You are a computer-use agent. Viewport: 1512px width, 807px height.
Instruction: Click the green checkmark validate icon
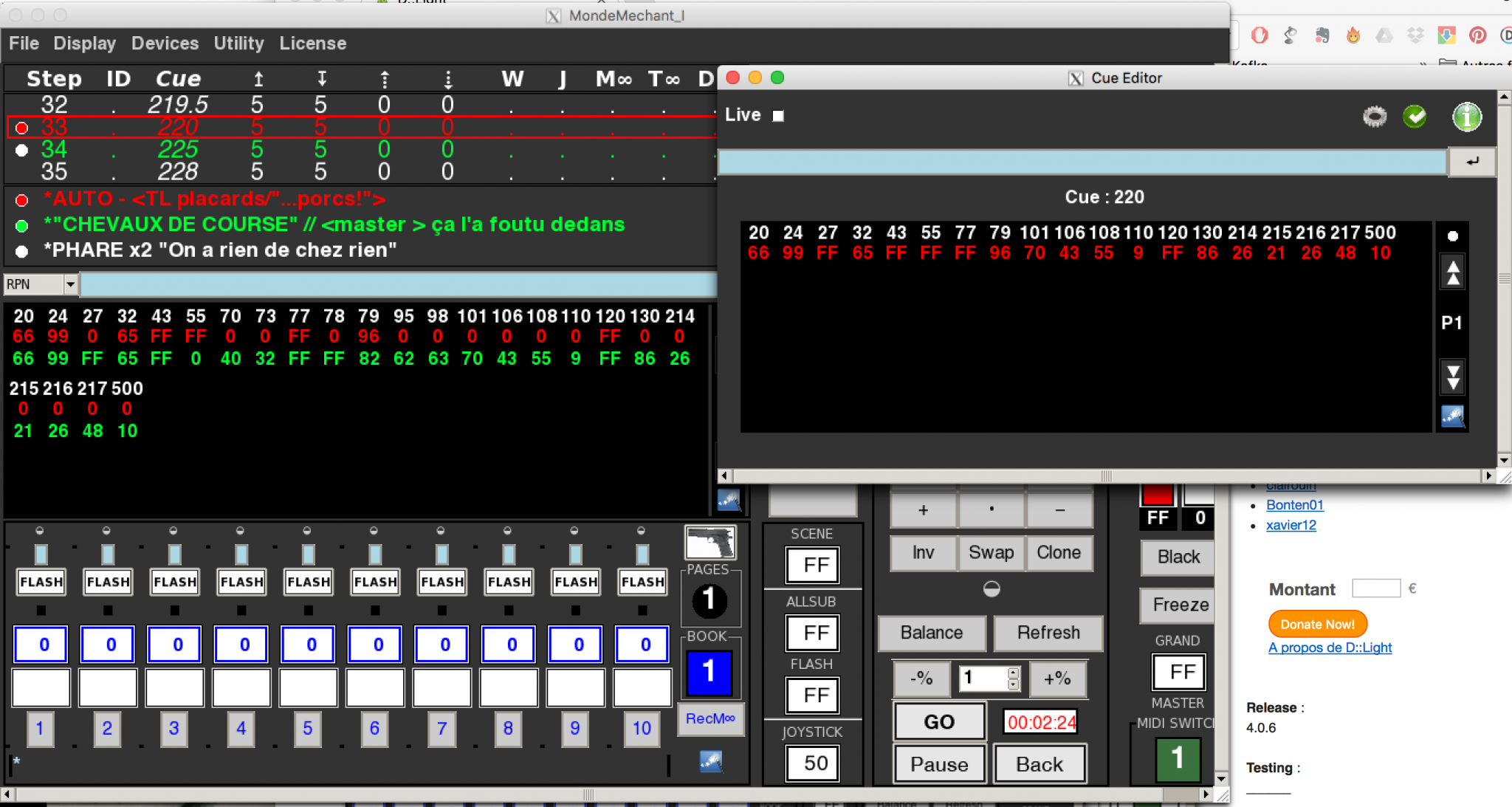pyautogui.click(x=1415, y=117)
